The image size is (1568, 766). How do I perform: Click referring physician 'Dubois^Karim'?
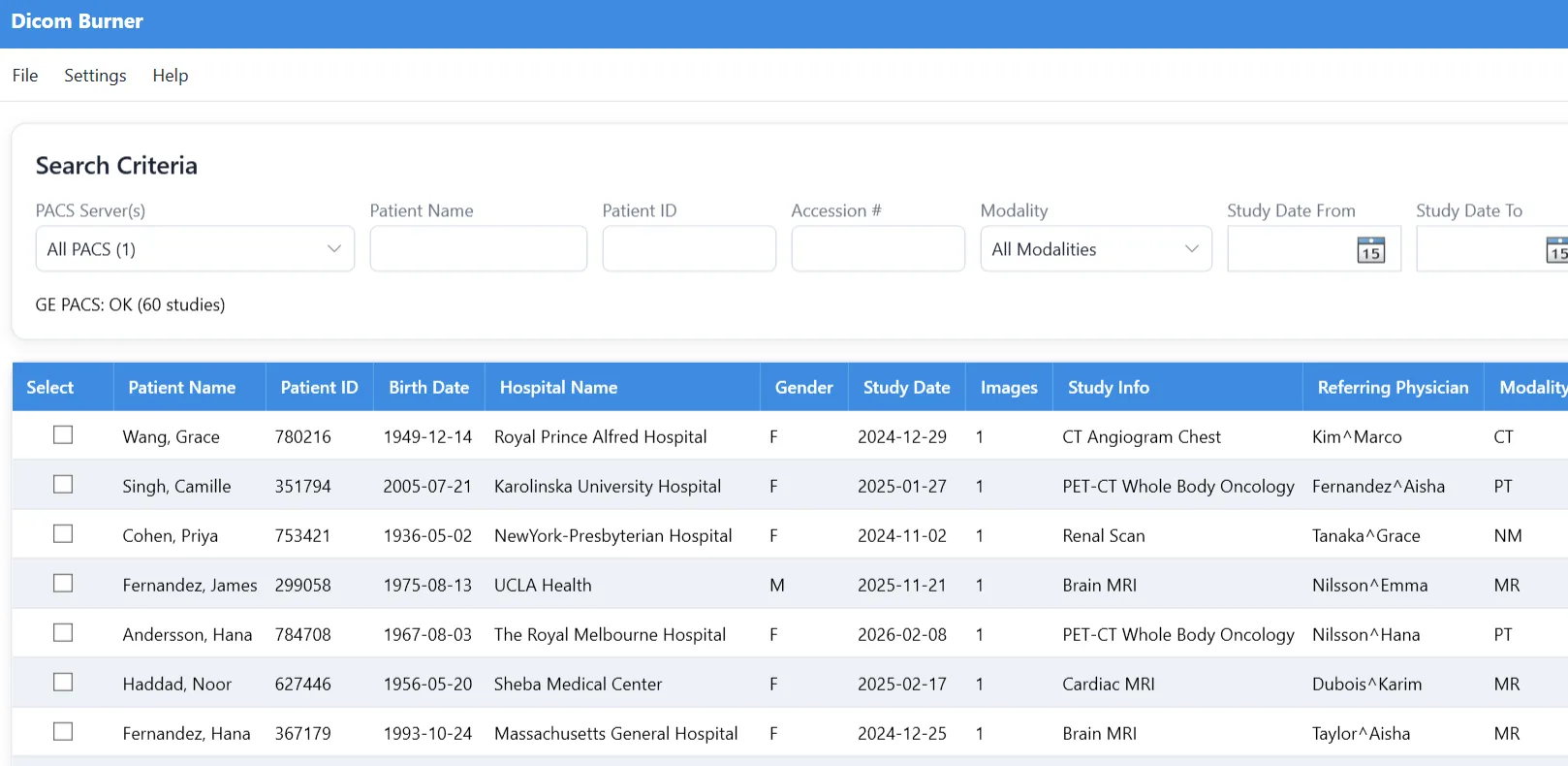(1367, 685)
